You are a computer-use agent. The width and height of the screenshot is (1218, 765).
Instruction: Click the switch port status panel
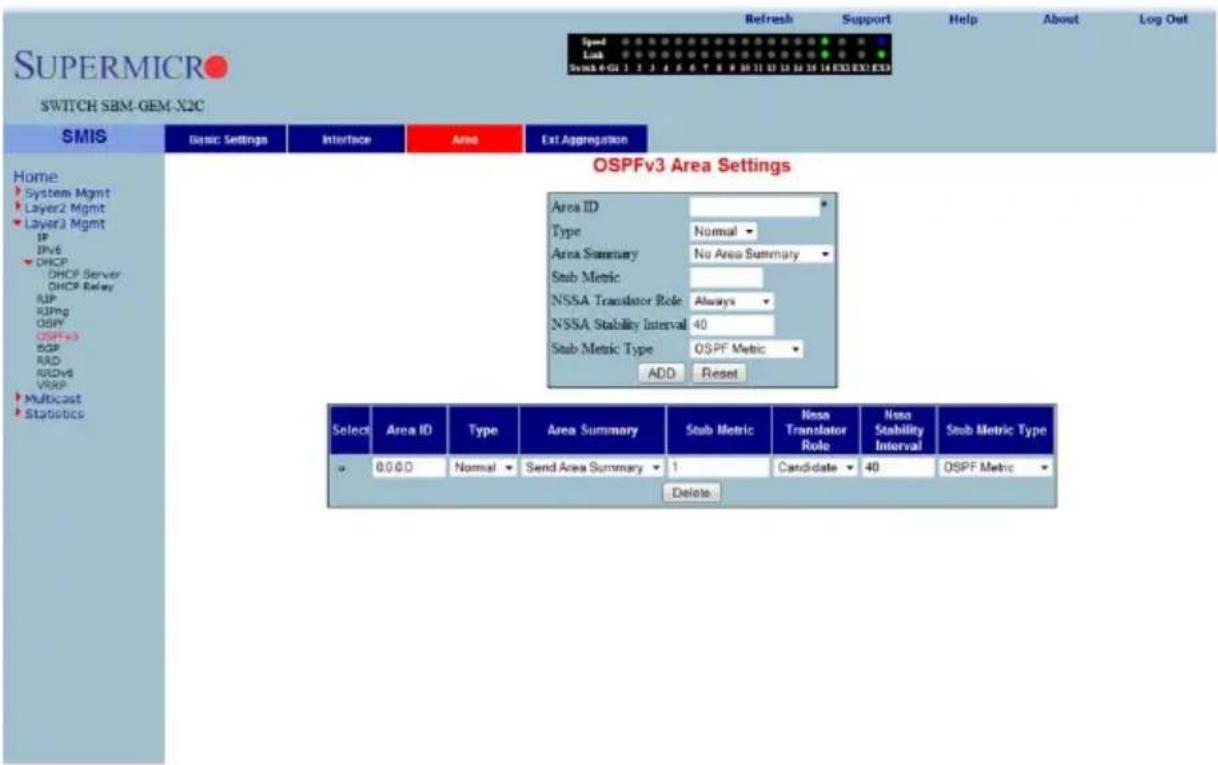728,54
